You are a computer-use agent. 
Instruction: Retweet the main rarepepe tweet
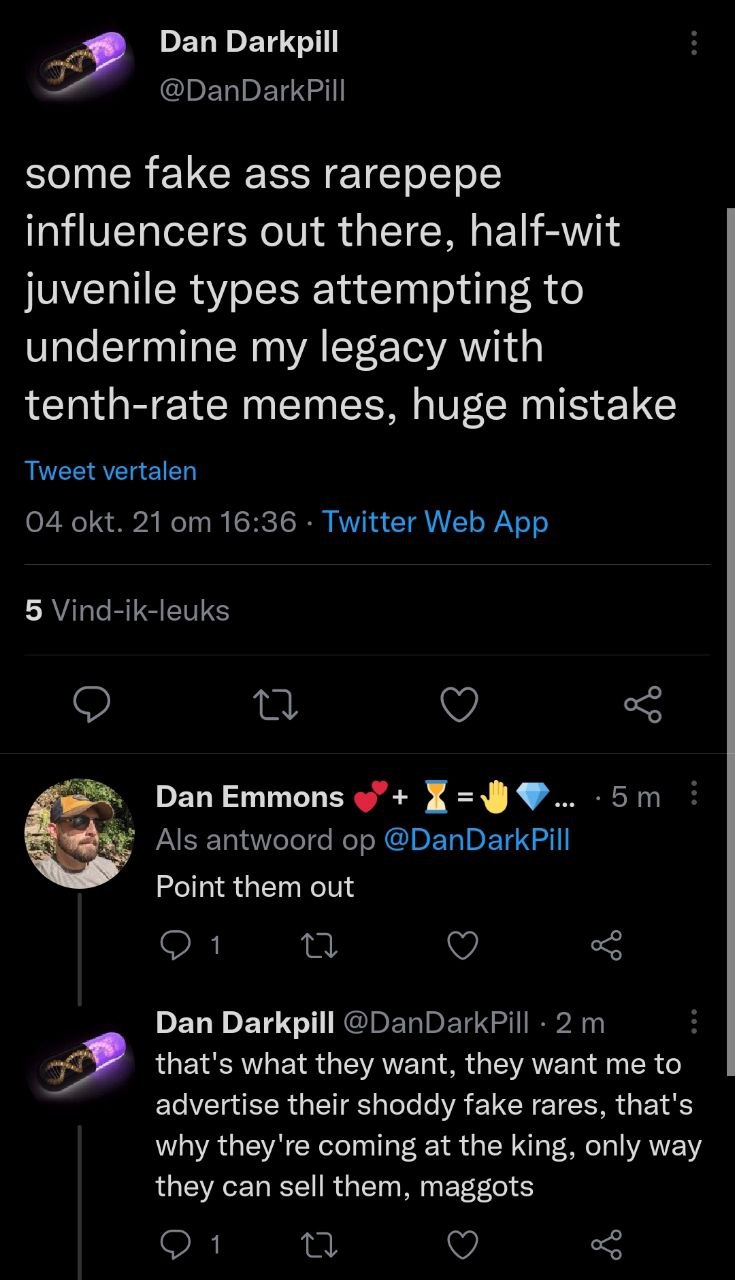[x=276, y=705]
